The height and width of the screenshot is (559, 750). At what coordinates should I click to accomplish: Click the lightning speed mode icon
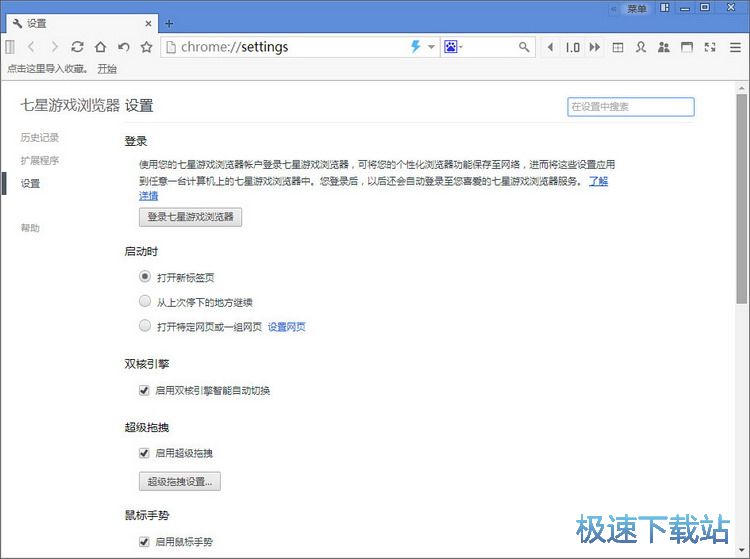415,46
